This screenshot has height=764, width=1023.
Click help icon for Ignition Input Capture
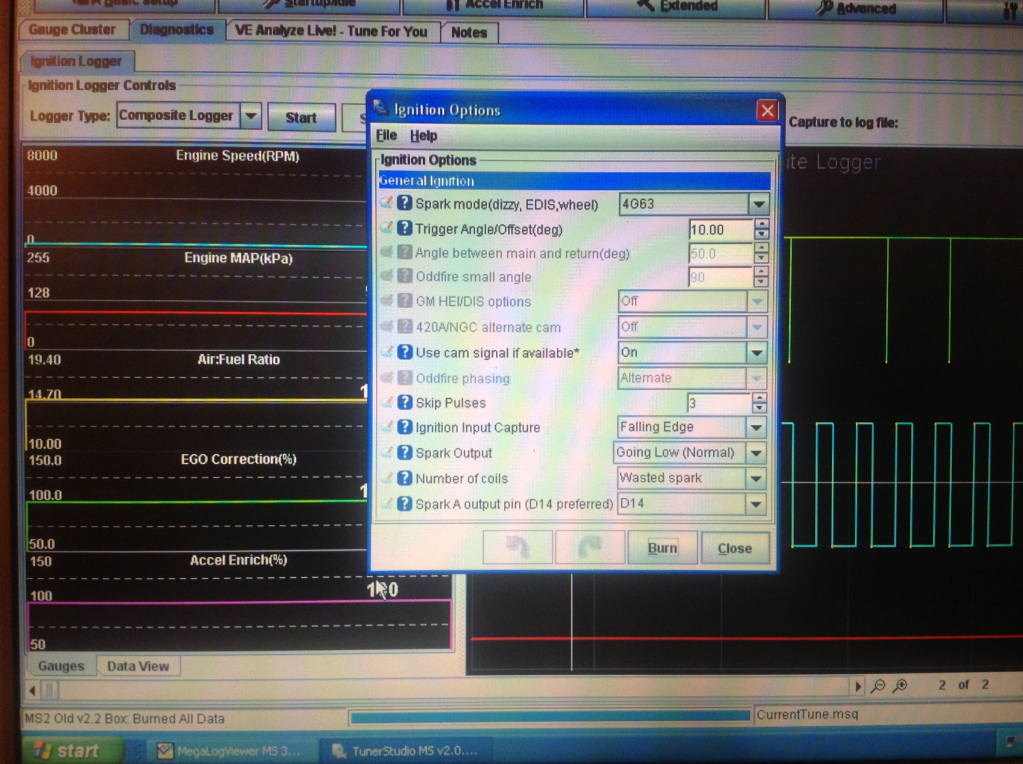(405, 428)
